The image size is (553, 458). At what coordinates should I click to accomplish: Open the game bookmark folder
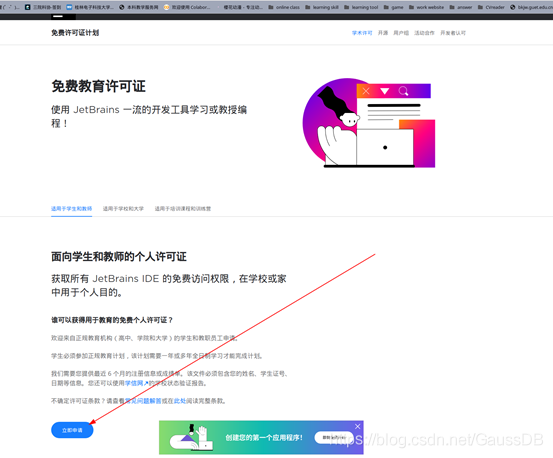point(394,7)
